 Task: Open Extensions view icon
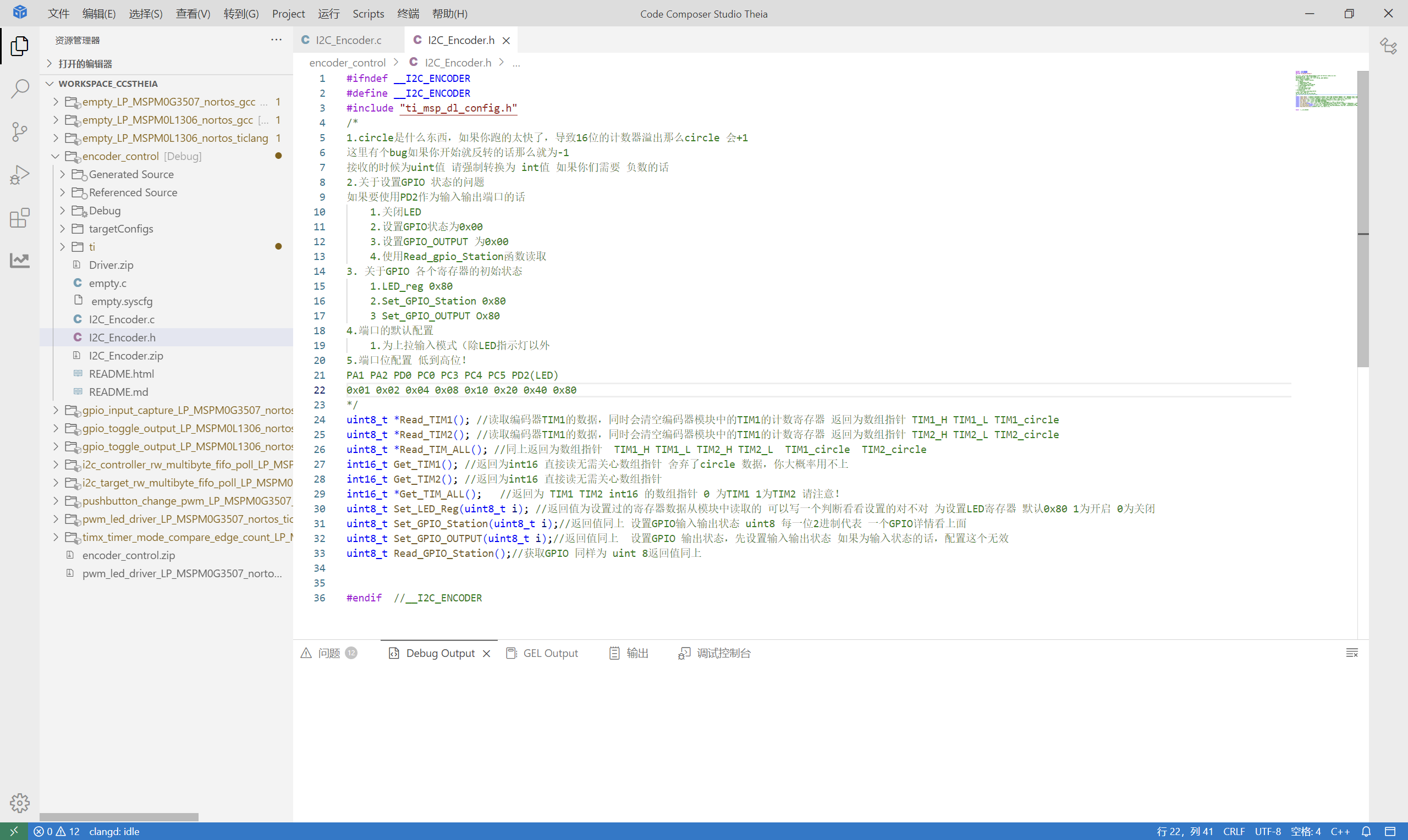20,218
